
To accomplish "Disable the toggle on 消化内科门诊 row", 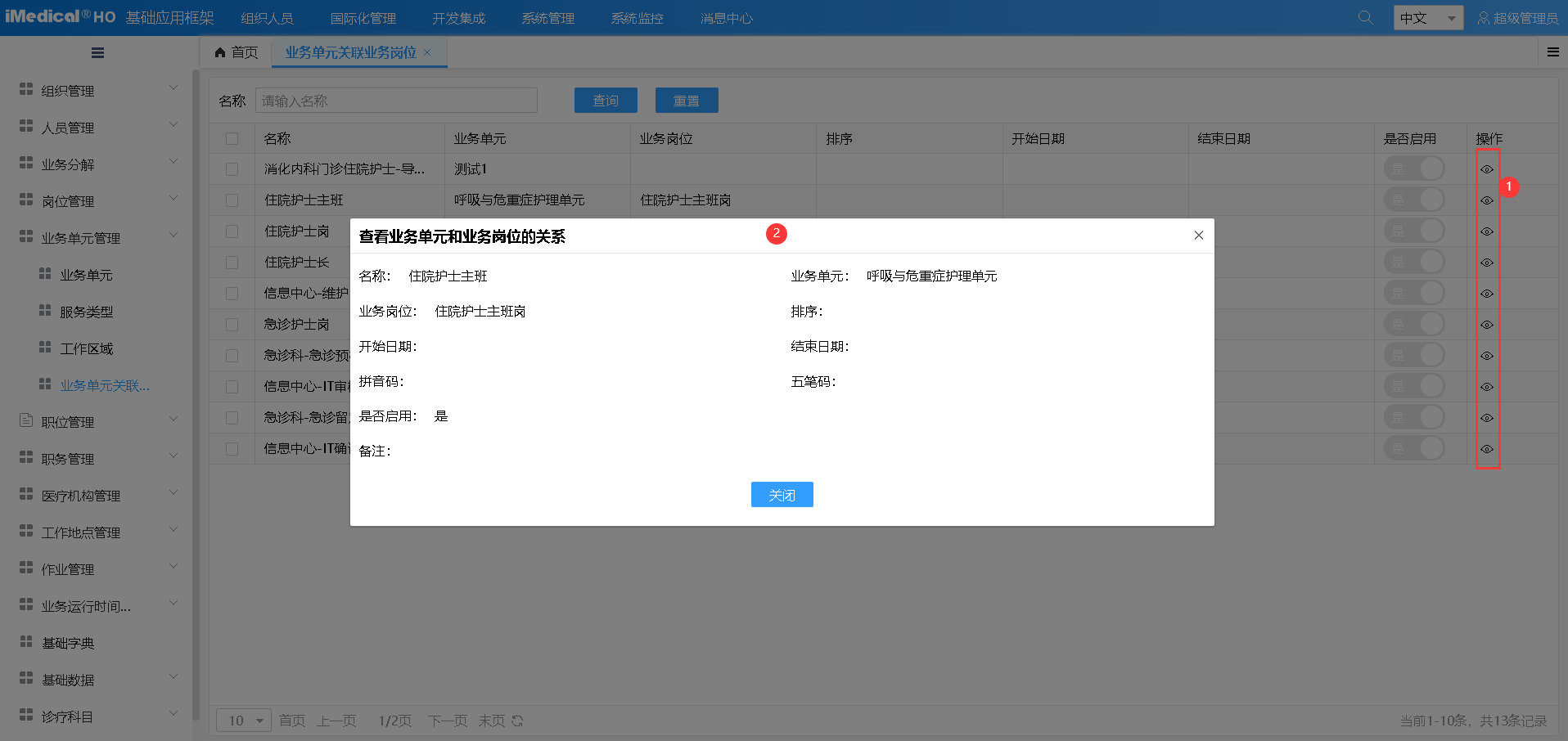I will [1414, 168].
